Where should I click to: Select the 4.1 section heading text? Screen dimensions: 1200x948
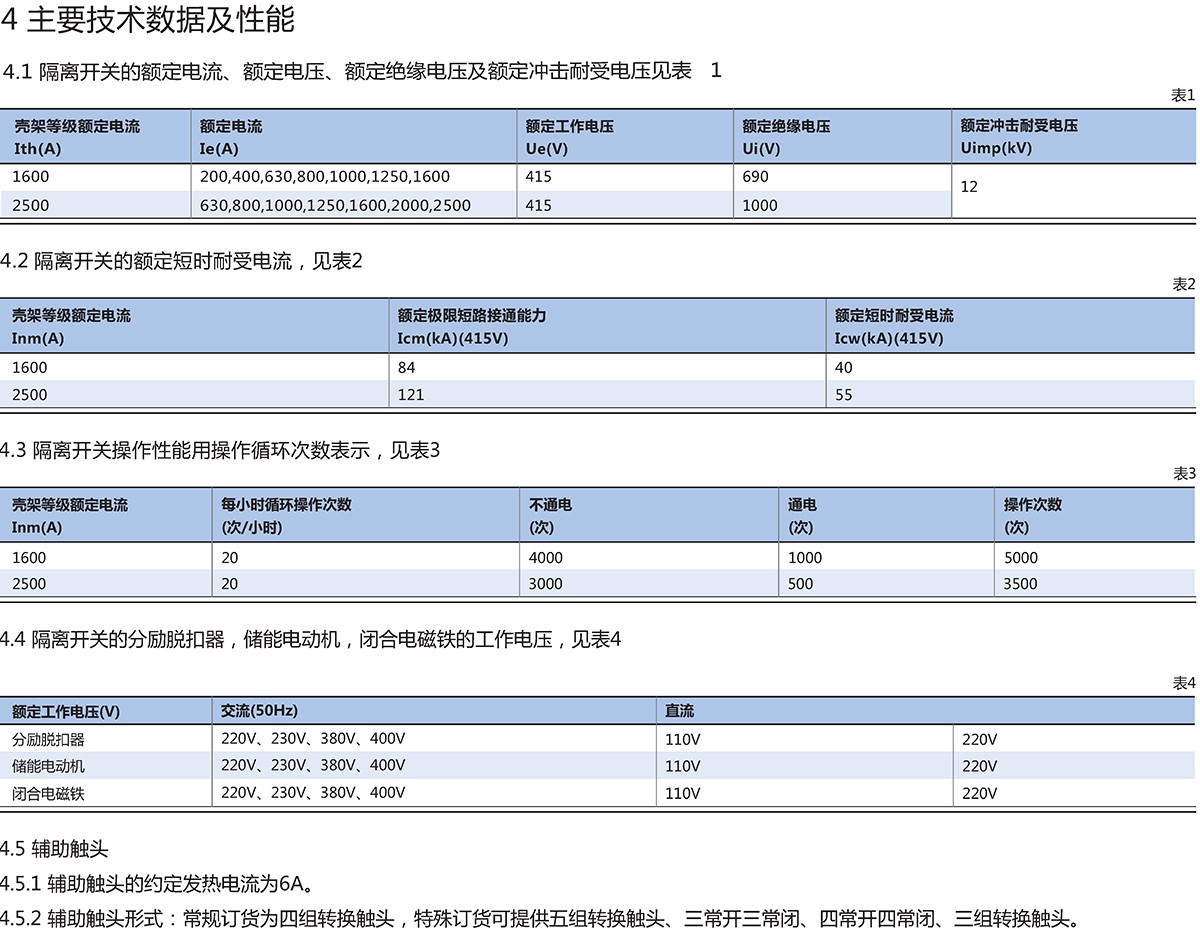(x=362, y=71)
